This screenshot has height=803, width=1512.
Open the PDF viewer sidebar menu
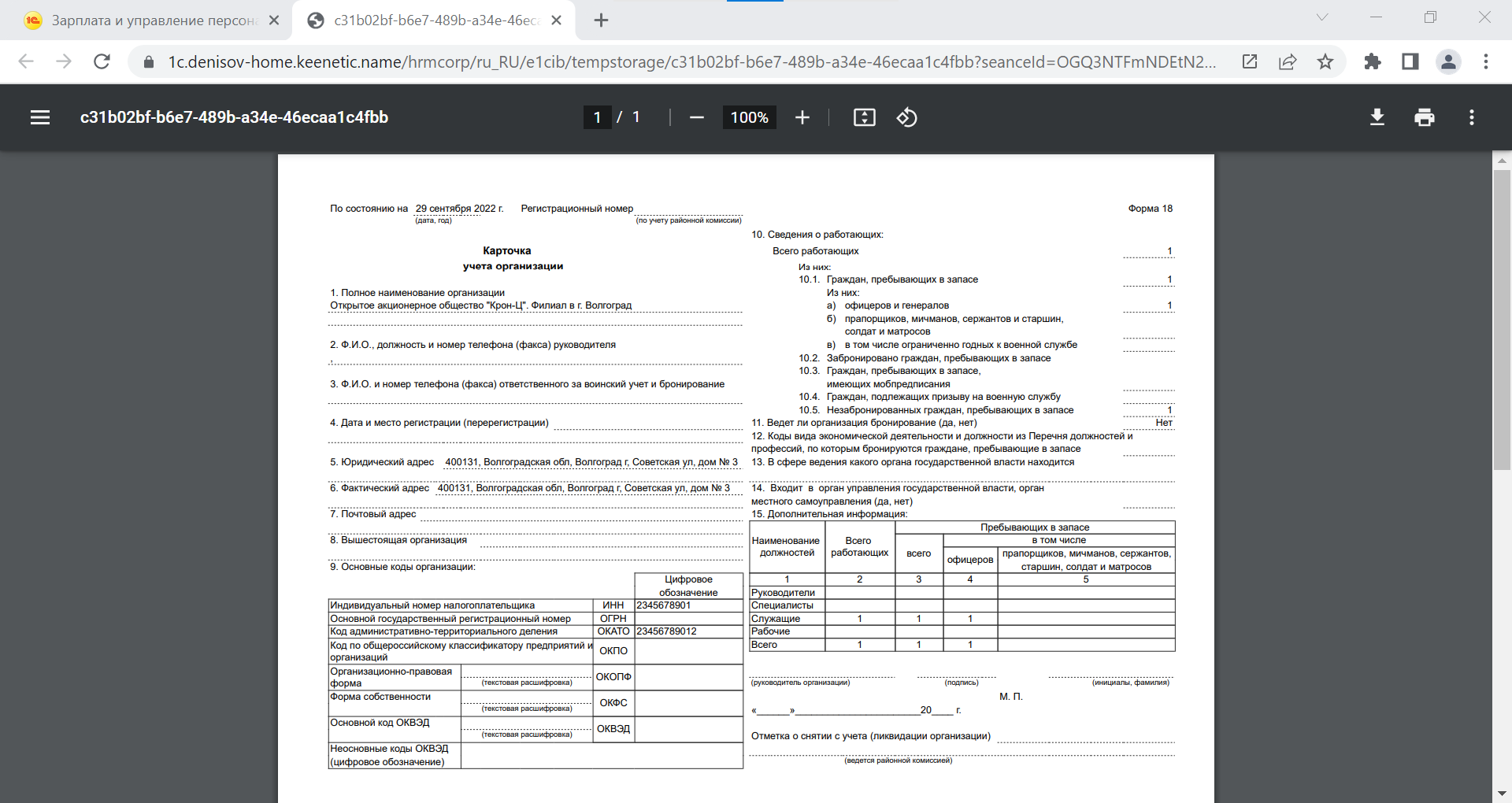(40, 117)
